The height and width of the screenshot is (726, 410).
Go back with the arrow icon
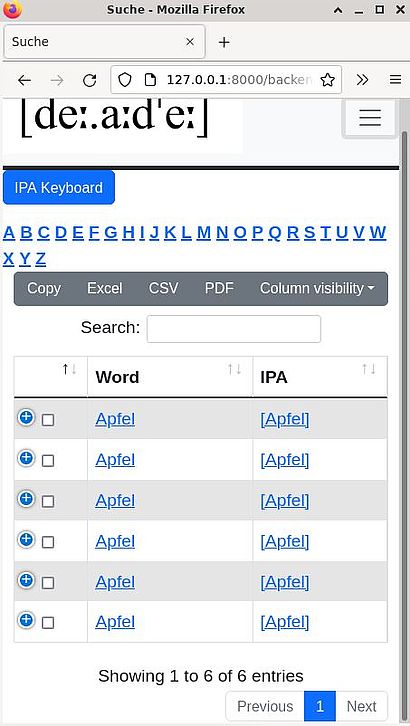click(25, 81)
